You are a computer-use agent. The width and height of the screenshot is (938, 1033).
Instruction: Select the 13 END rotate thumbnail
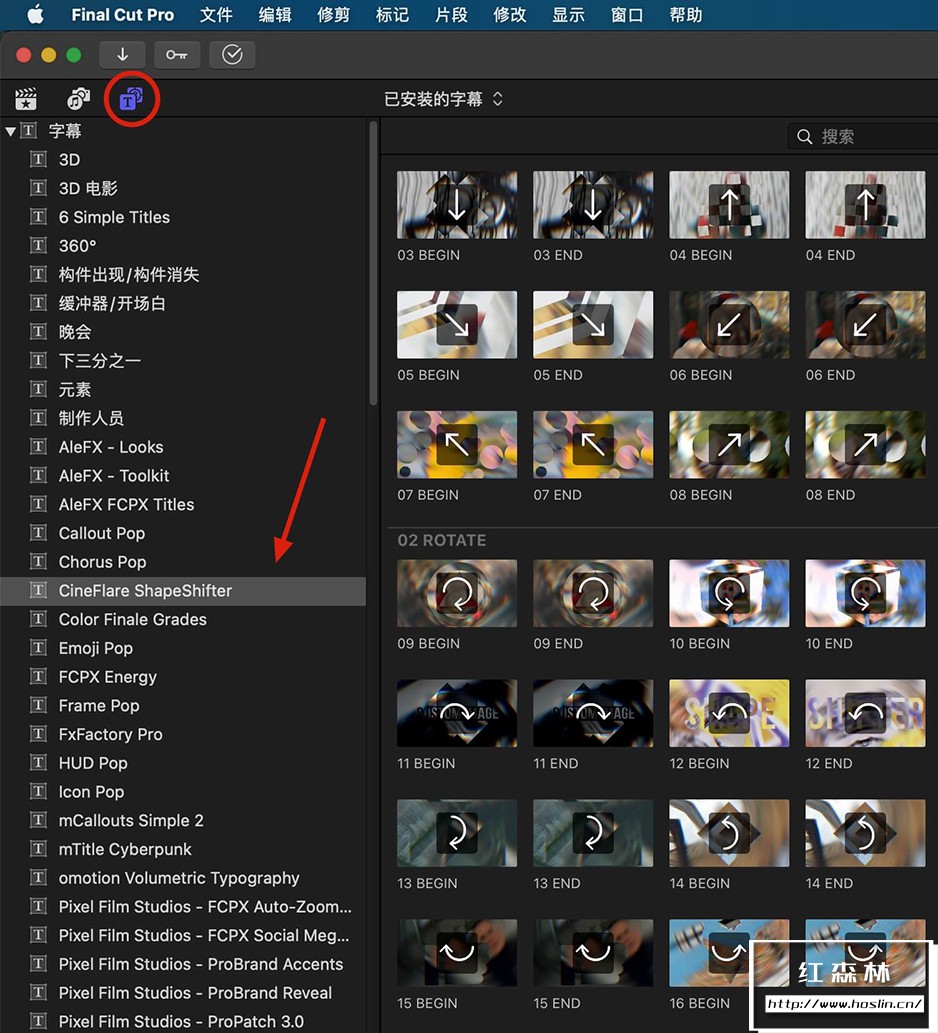[593, 833]
